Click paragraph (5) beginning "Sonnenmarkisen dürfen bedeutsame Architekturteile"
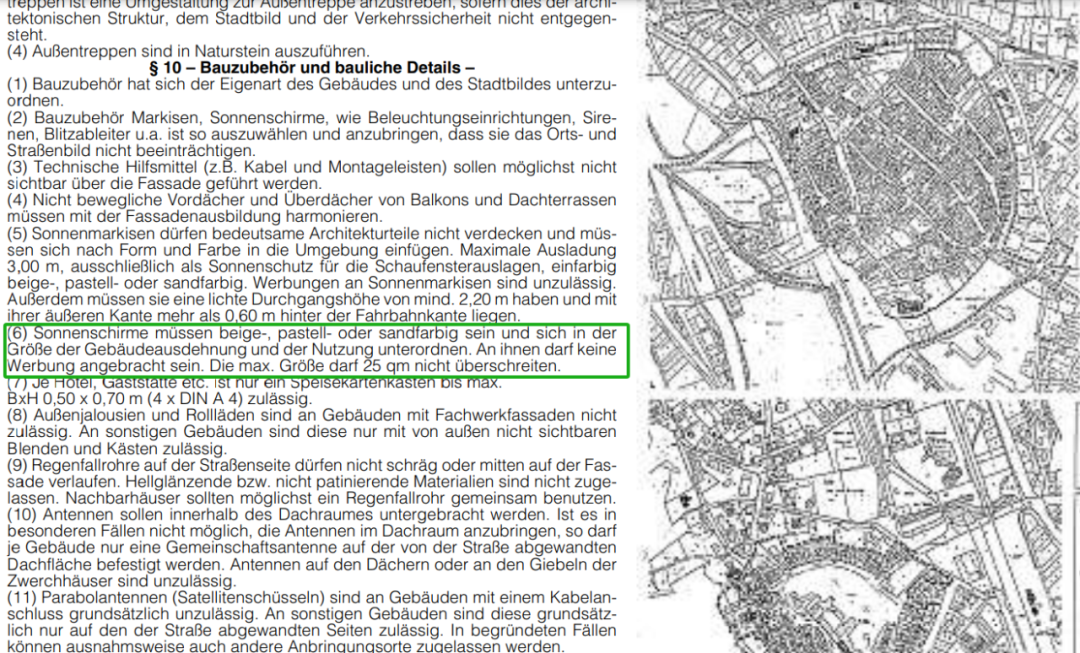 [311, 274]
